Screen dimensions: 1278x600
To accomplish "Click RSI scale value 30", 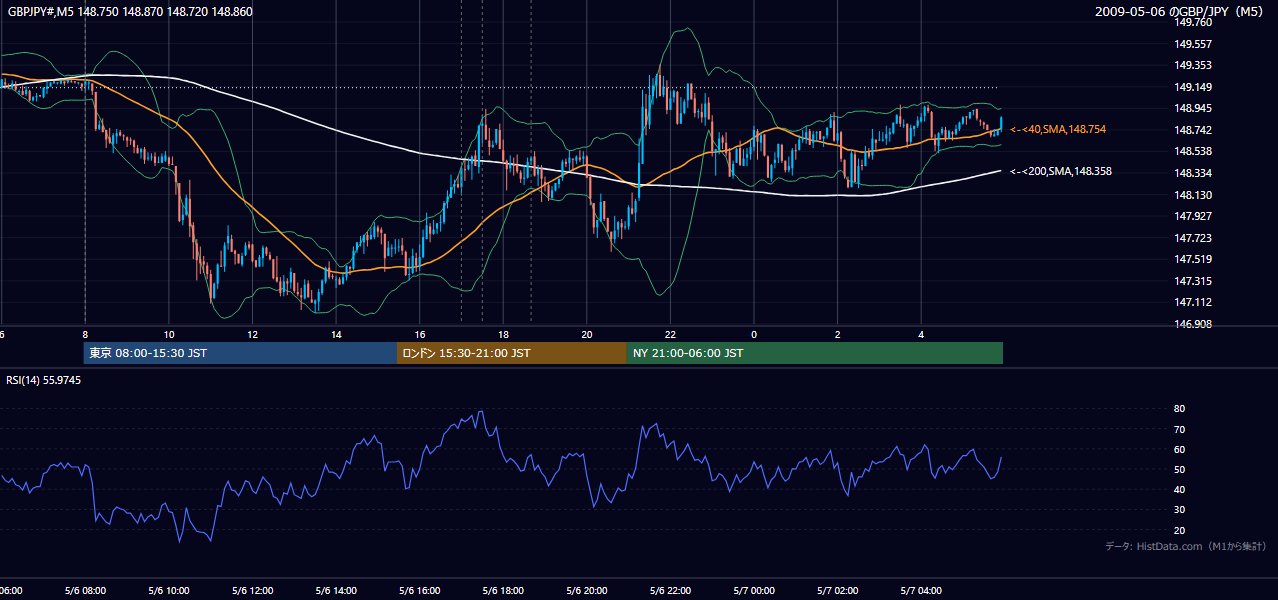I will coord(1179,510).
